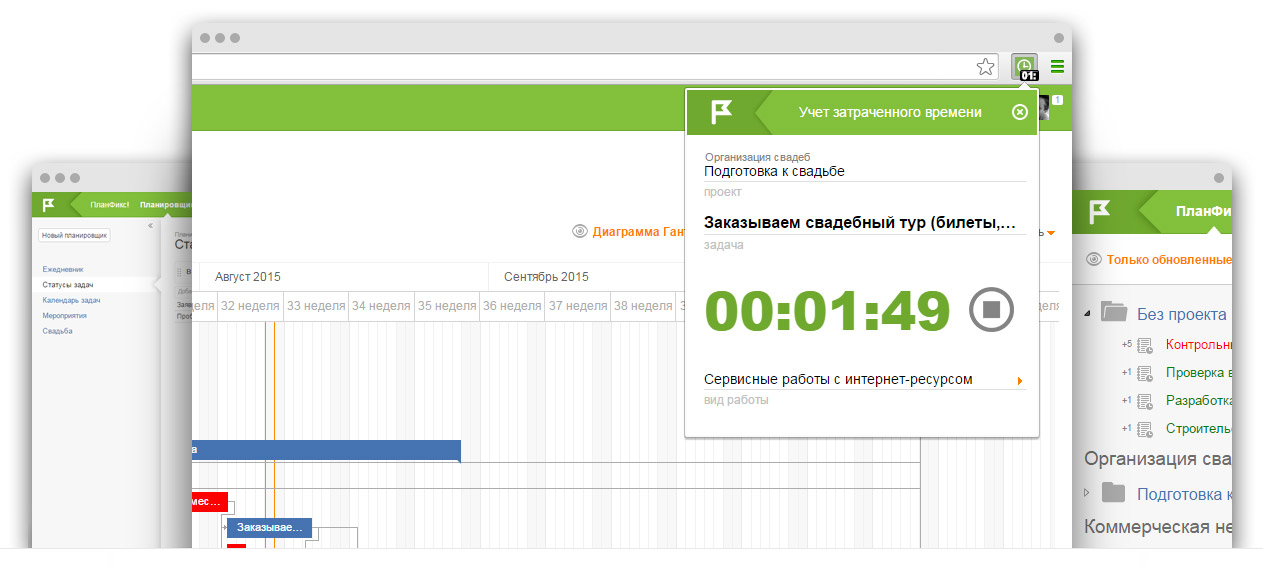
Task: Click the 'Только обновленные' filter label in right window
Action: point(1169,259)
